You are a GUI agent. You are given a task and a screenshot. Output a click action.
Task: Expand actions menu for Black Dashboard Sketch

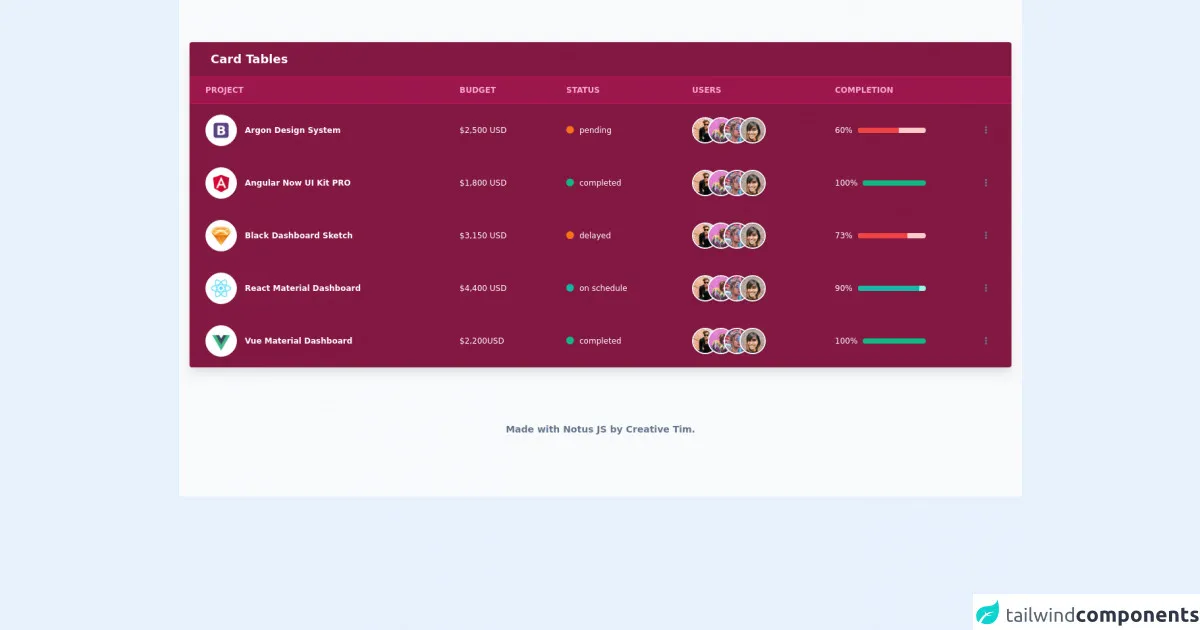pyautogui.click(x=986, y=236)
